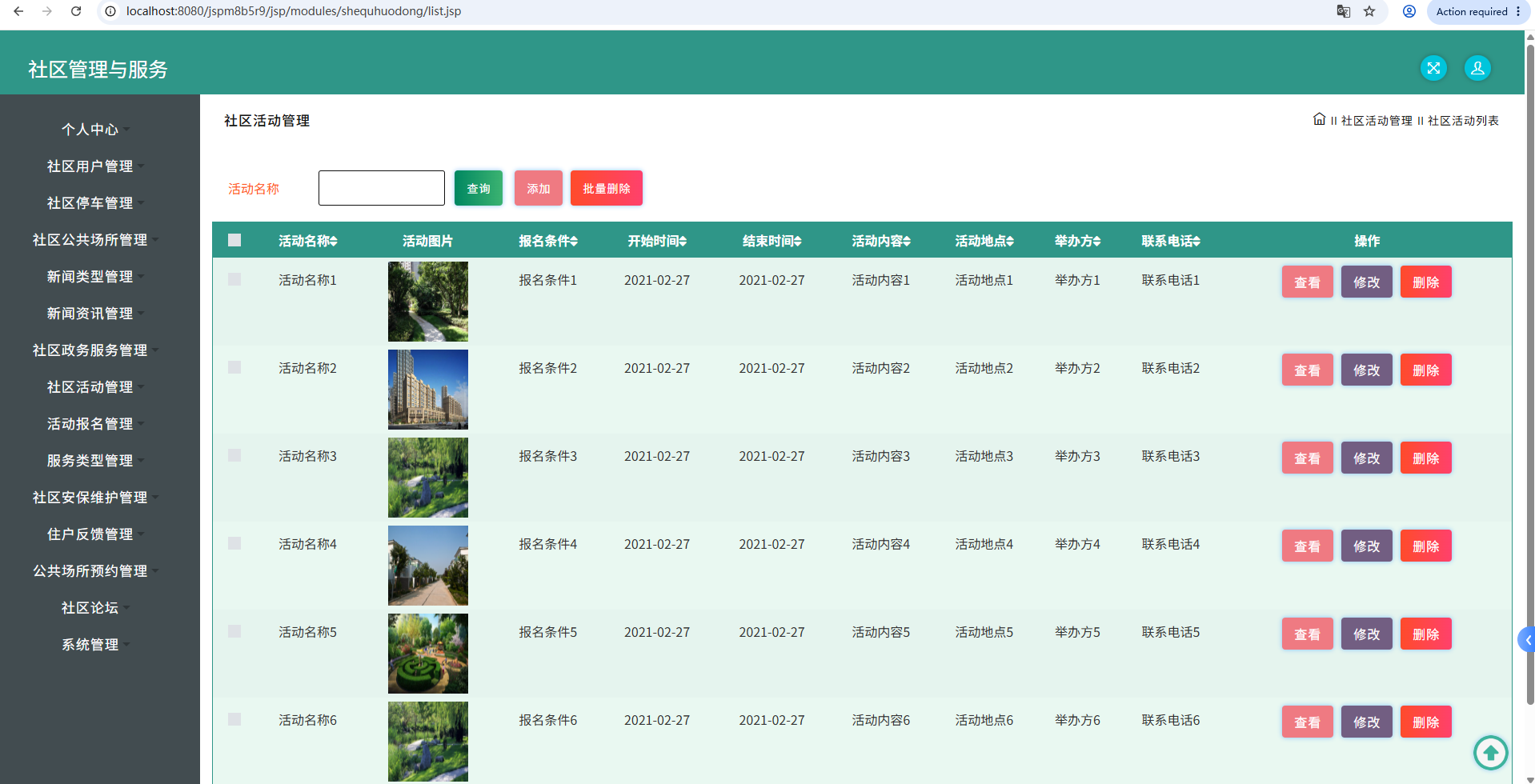Check the row checkbox for 活动名称5
The image size is (1535, 784).
[x=234, y=631]
